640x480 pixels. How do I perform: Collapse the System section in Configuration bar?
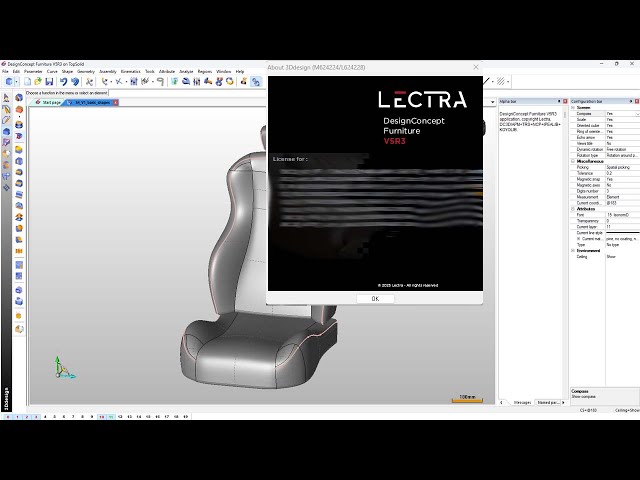[573, 107]
